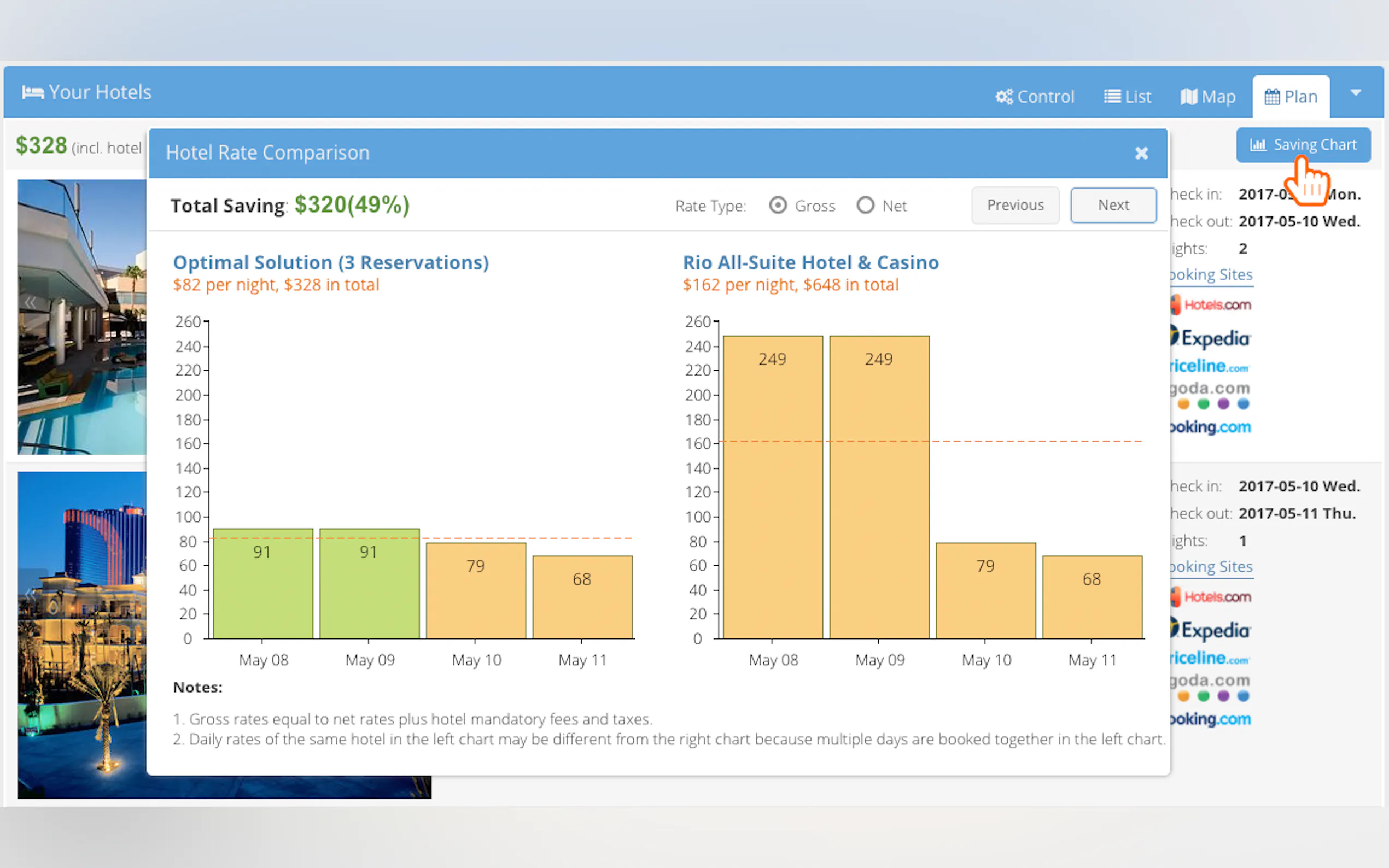Click the May 08 green 91 bar
This screenshot has width=1389, height=868.
pos(262,583)
